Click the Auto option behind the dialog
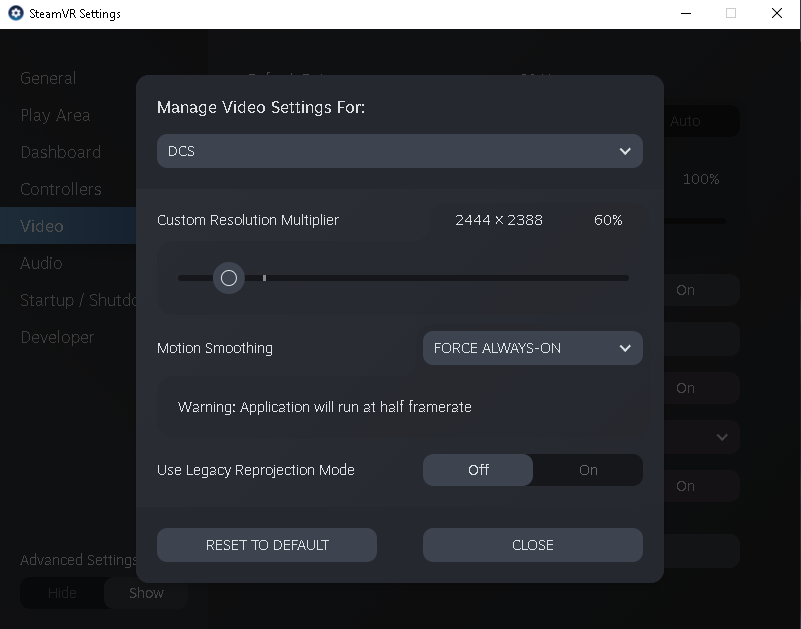This screenshot has height=629, width=801. (x=685, y=121)
